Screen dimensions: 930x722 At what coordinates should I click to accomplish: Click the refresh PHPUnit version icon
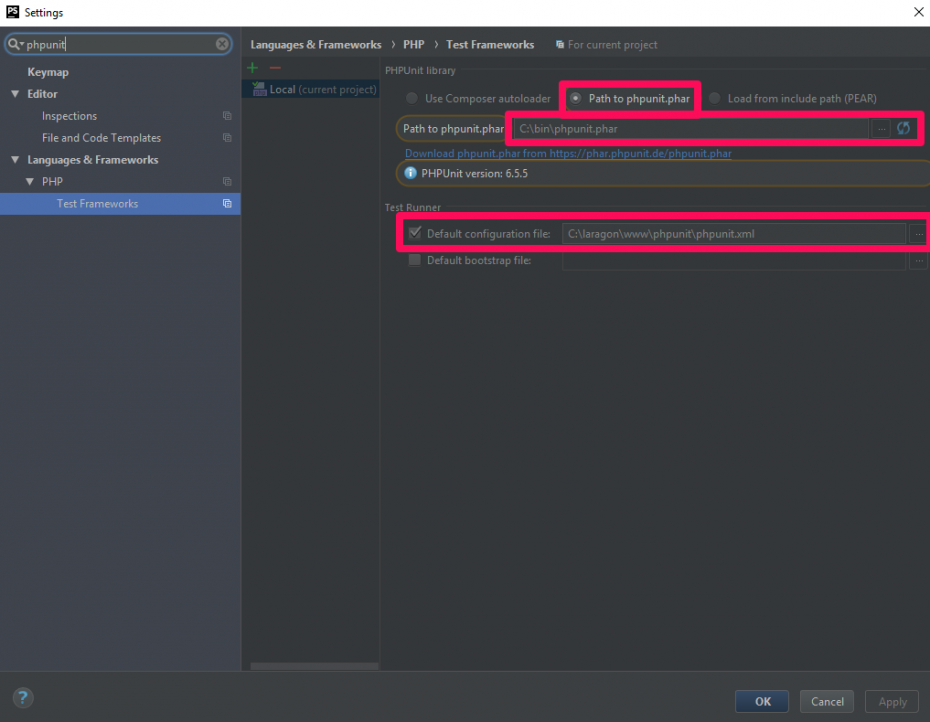coord(903,128)
